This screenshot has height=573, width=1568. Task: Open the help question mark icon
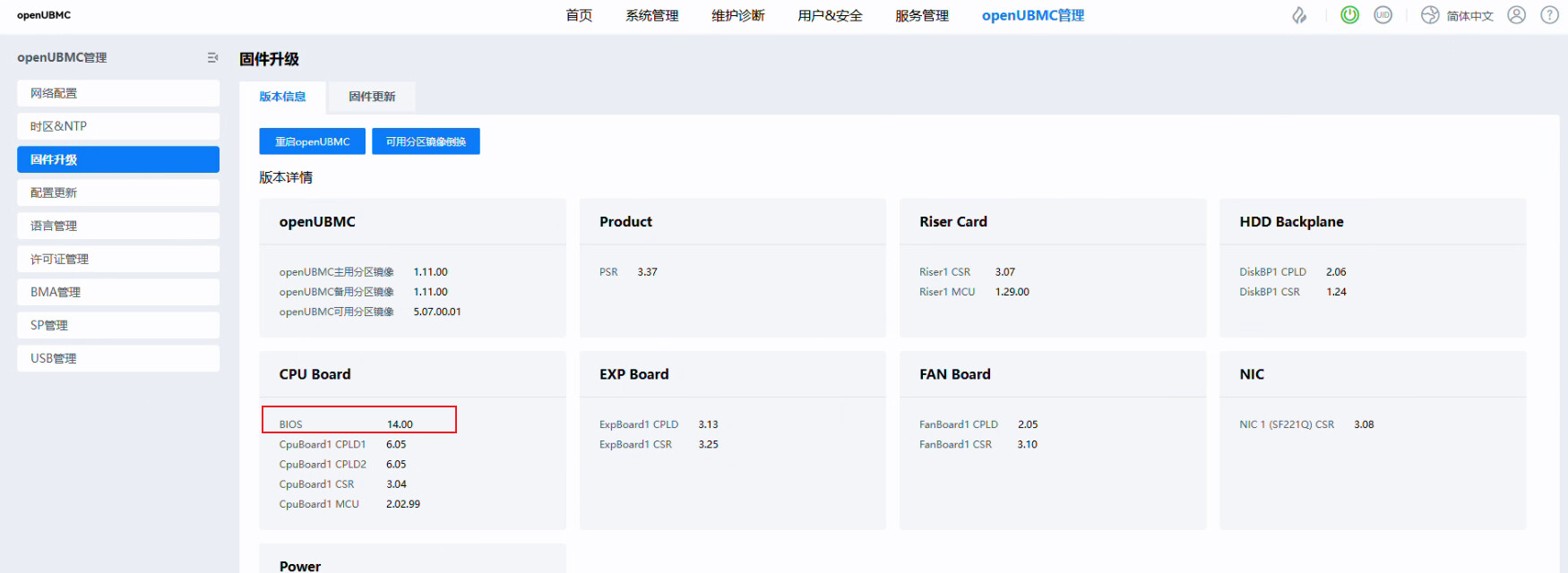point(1549,15)
